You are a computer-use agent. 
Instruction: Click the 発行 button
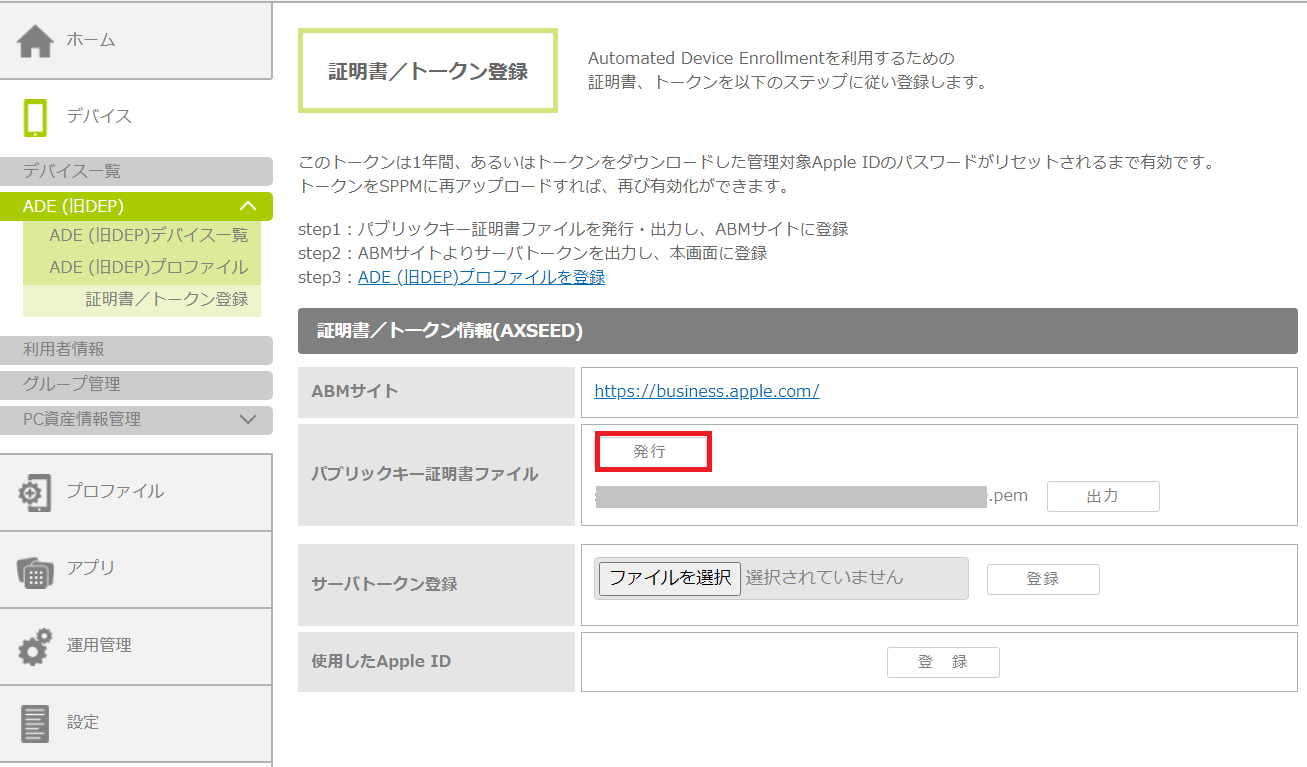653,452
